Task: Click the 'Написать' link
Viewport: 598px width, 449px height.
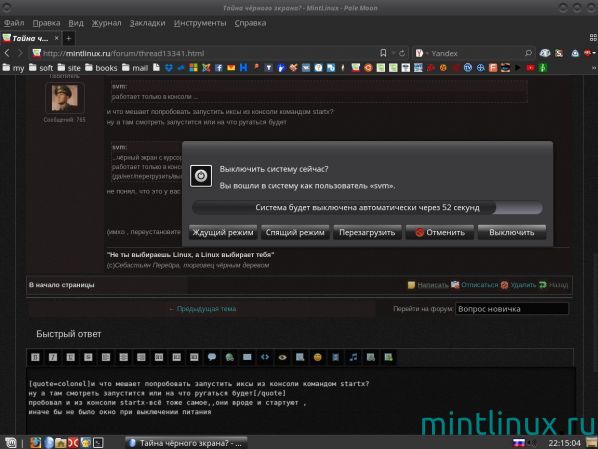Action: pos(432,285)
